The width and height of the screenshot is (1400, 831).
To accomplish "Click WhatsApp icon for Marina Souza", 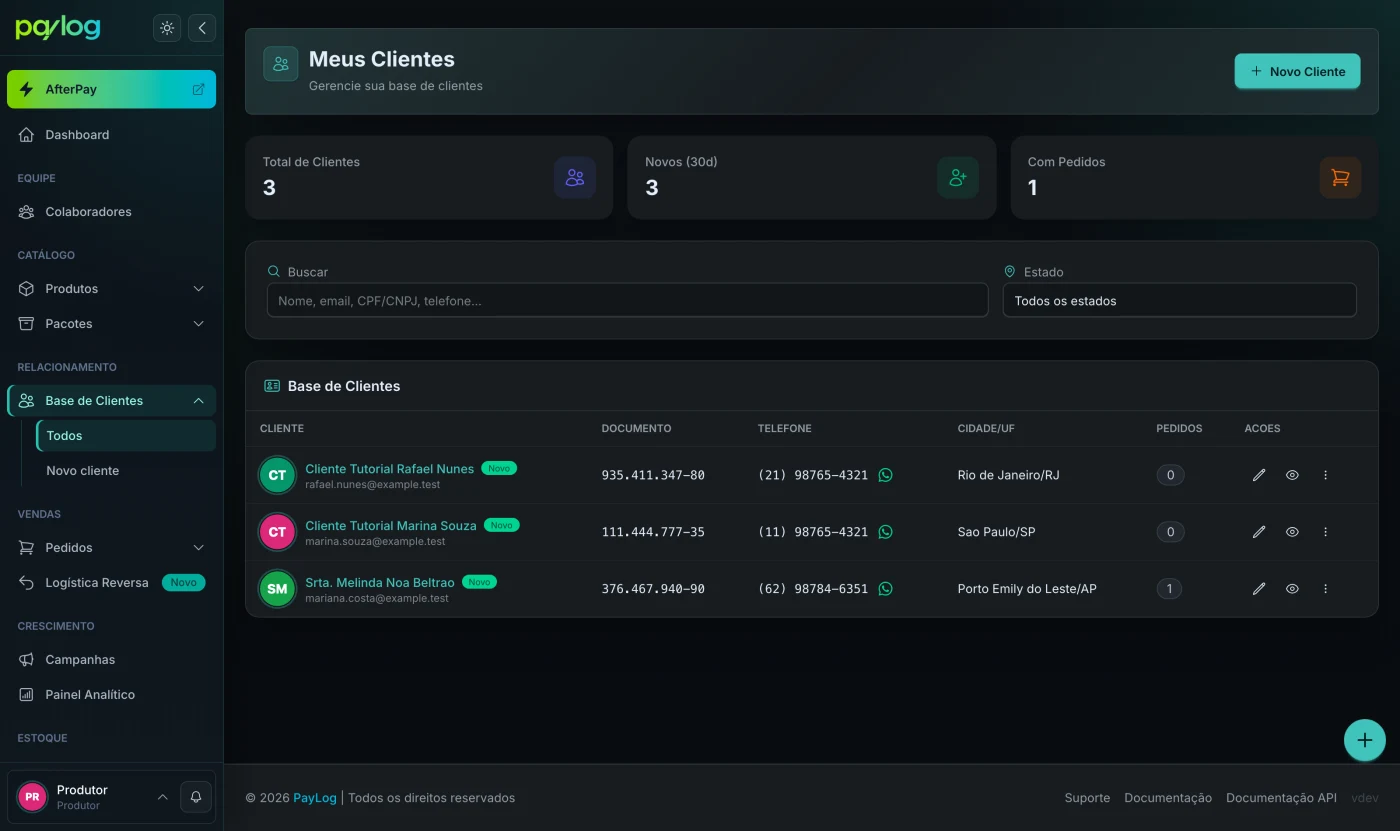I will click(885, 532).
